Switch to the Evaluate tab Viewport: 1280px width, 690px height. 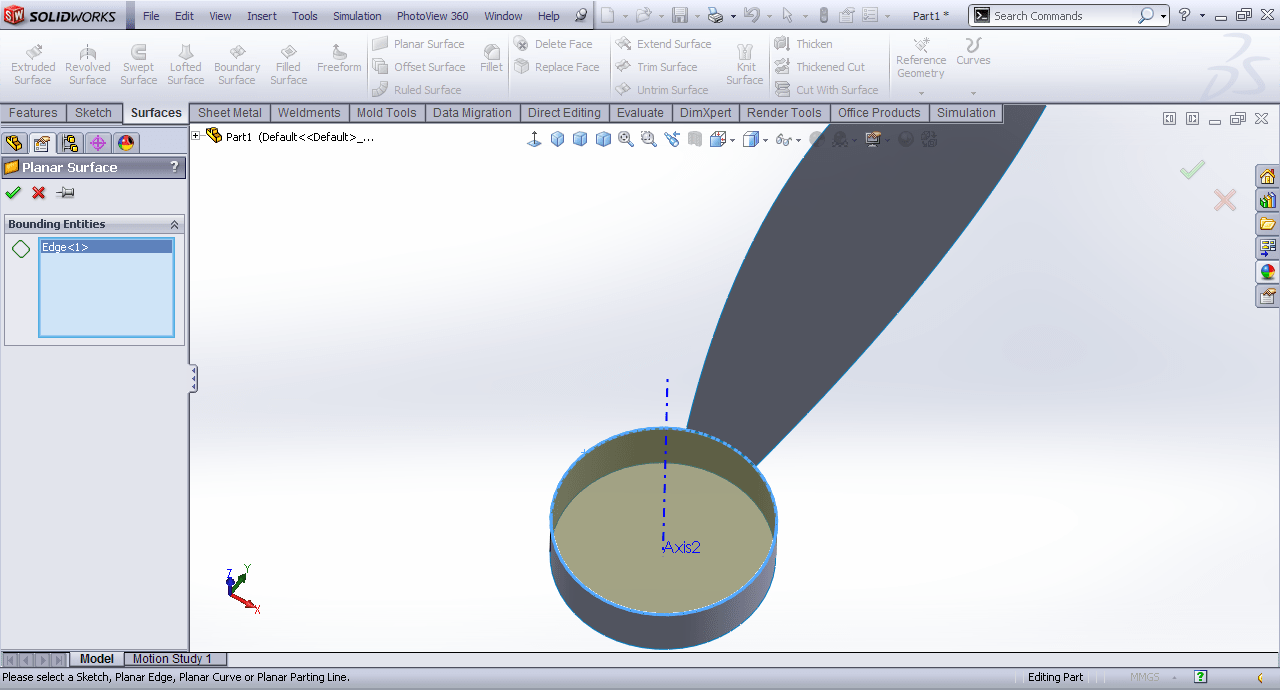coord(640,113)
